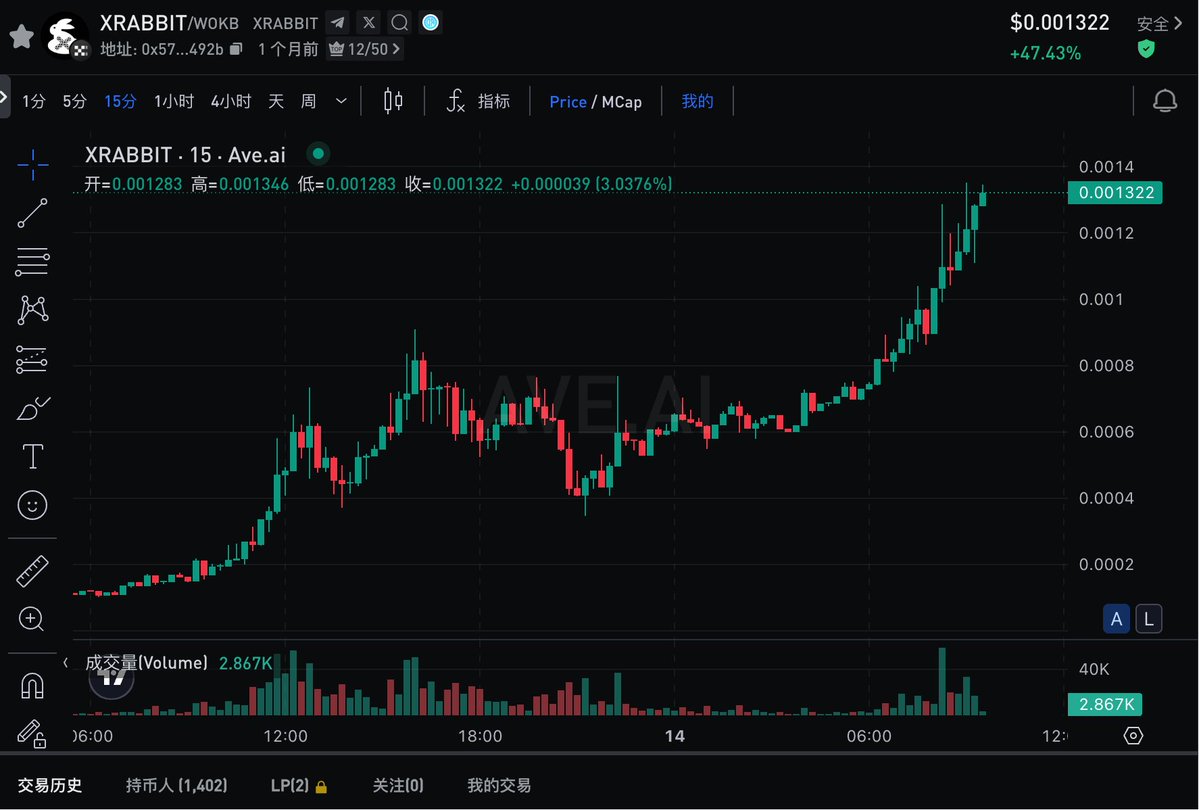Select the forecast and measurement tool
Image resolution: width=1199 pixels, height=810 pixels.
32,359
